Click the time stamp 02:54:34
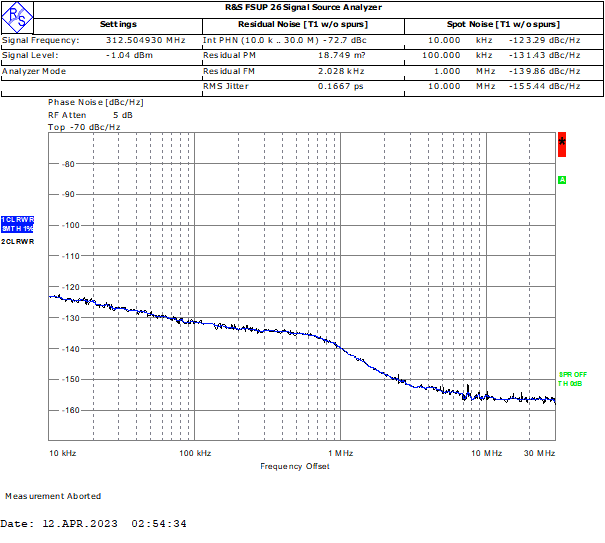 point(159,524)
